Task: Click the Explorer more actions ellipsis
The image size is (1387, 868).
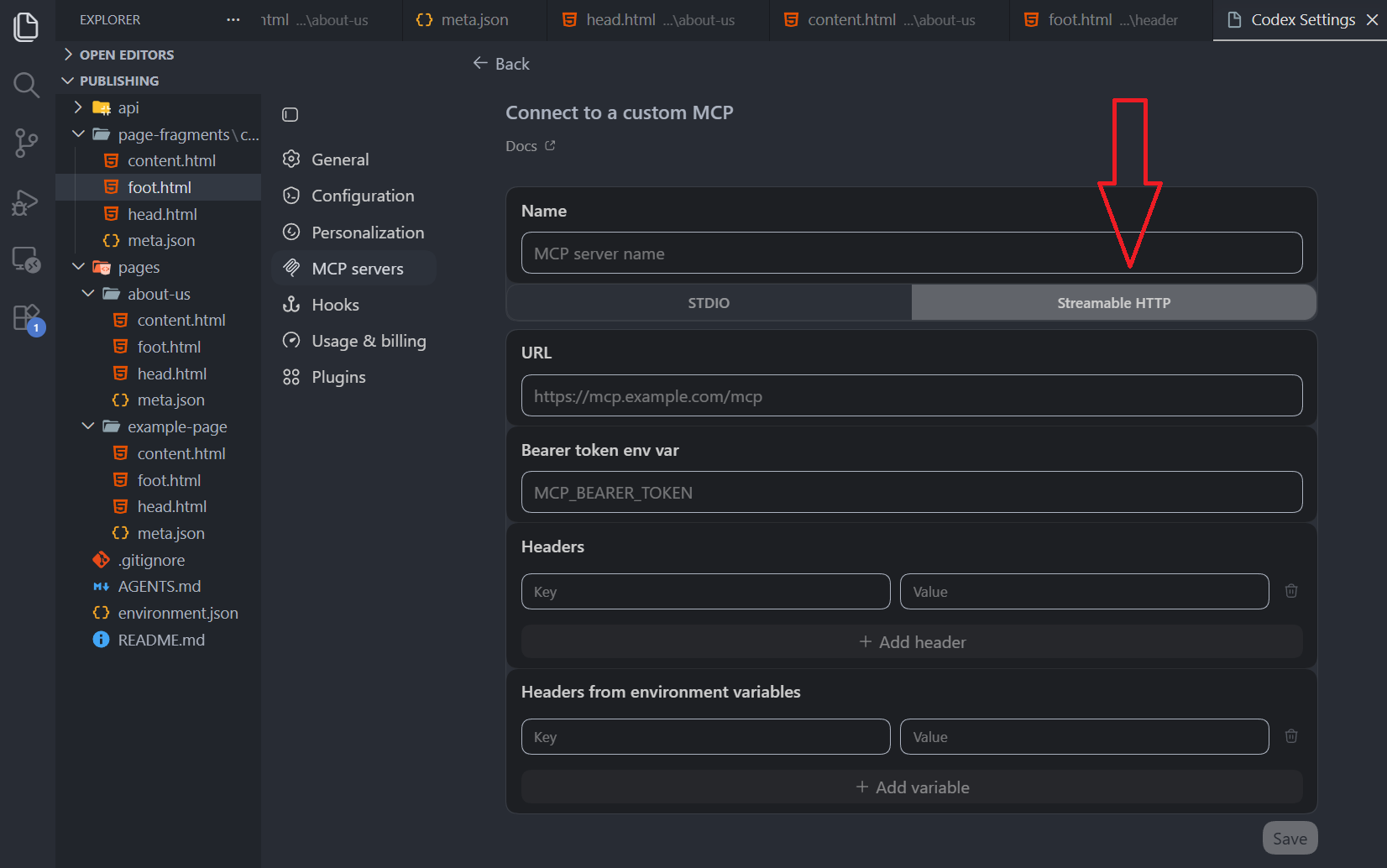Action: pyautogui.click(x=233, y=19)
